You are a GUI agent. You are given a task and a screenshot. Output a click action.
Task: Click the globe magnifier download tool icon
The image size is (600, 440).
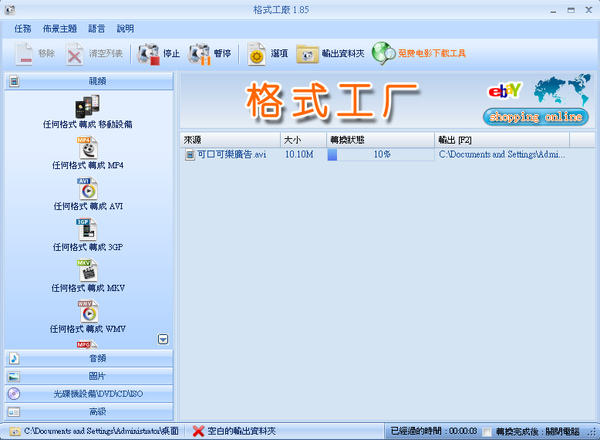tap(383, 53)
